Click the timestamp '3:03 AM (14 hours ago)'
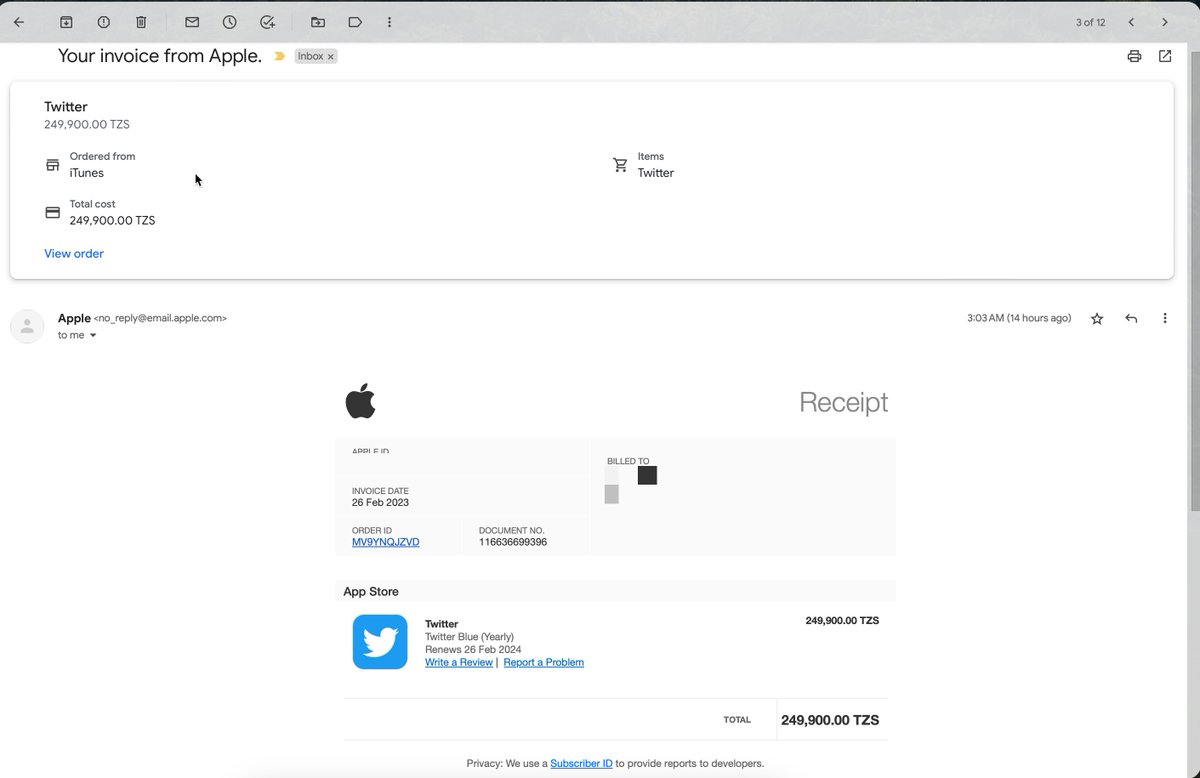The height and width of the screenshot is (778, 1200). (x=1019, y=318)
